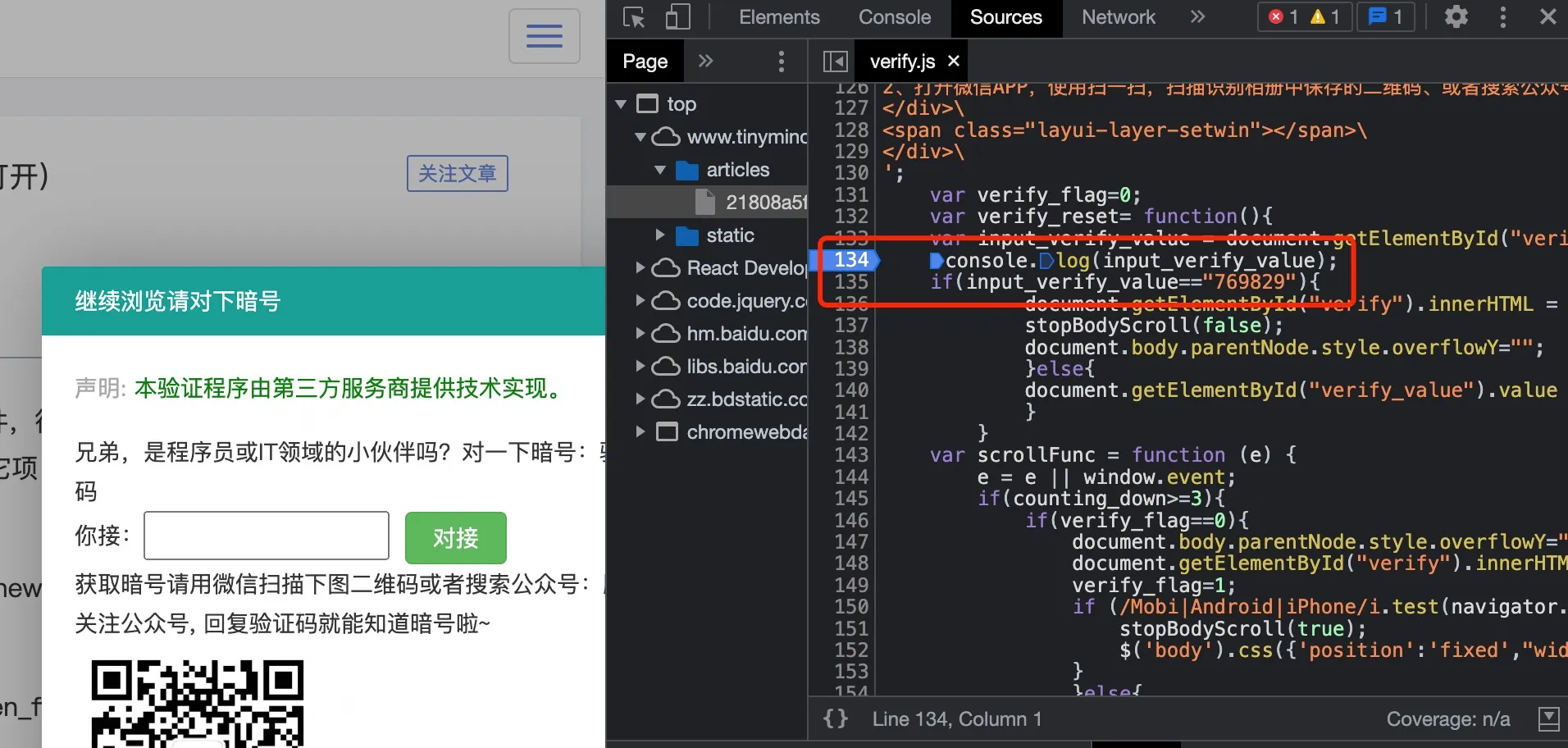1568x748 pixels.
Task: Close the verify.js tab
Action: (954, 61)
